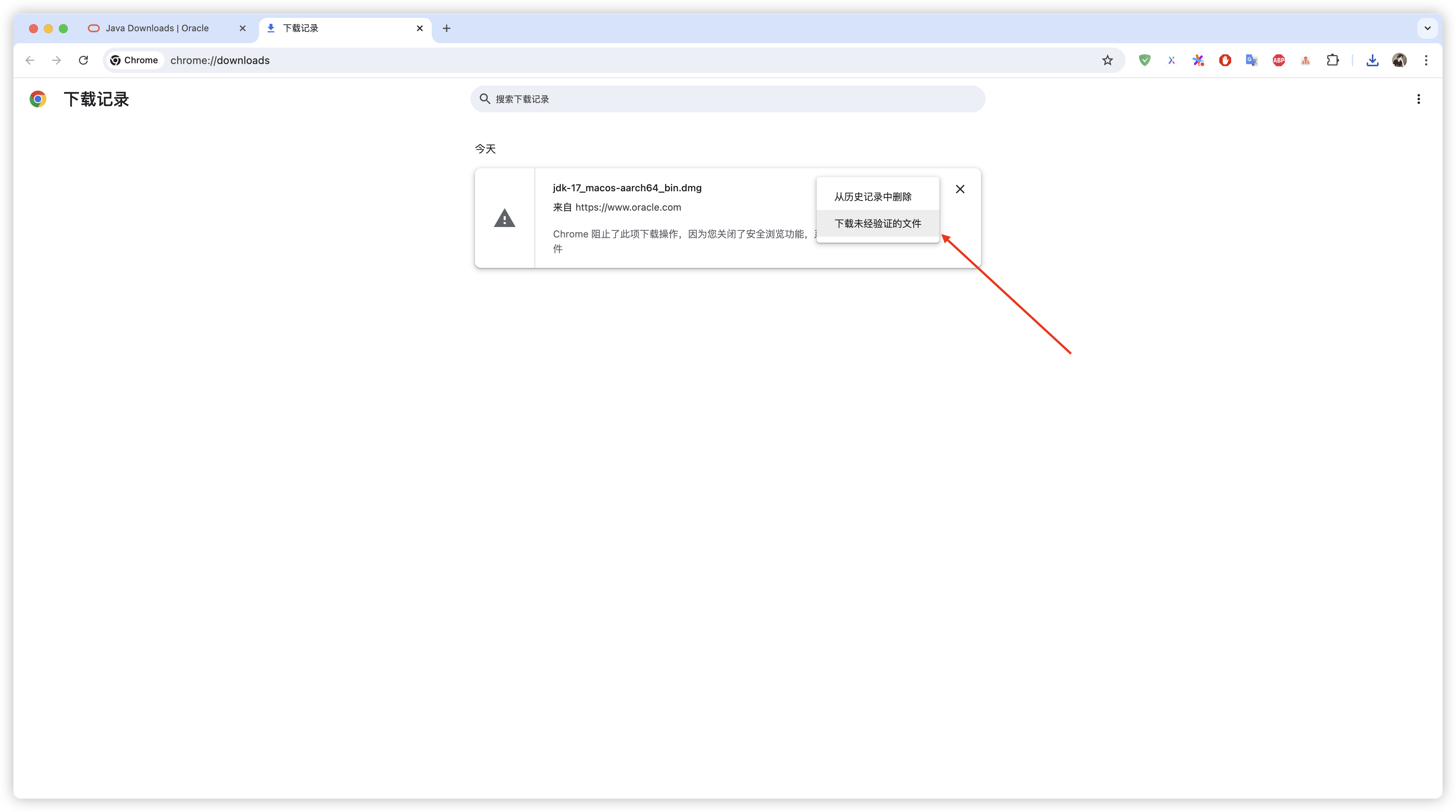Bookmark this page with star icon
Image resolution: width=1456 pixels, height=812 pixels.
click(1107, 60)
